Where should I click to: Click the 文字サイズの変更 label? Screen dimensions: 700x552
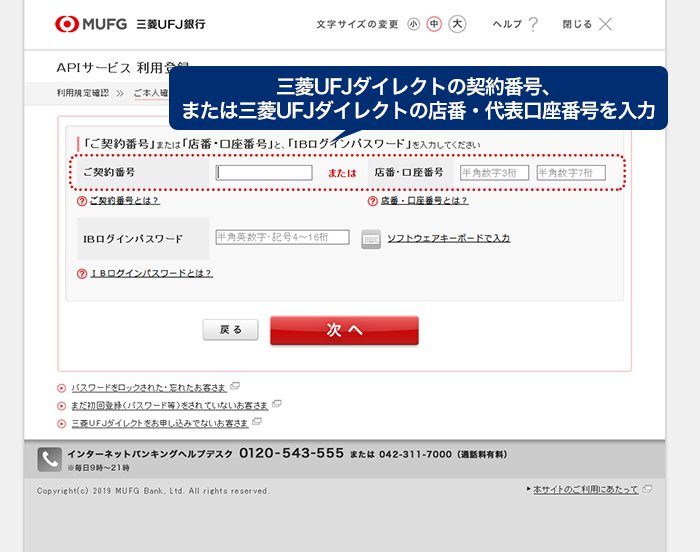(357, 24)
